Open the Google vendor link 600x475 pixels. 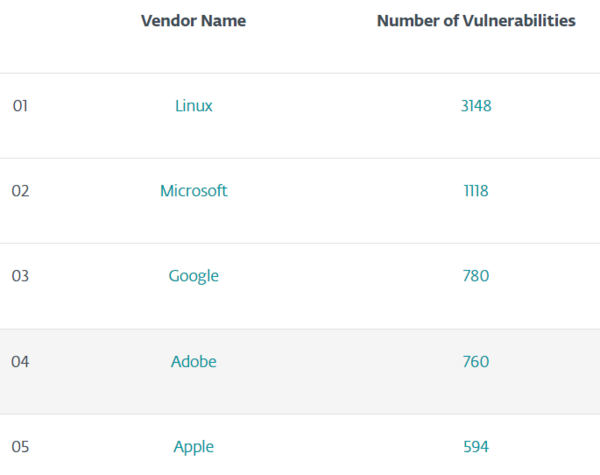coord(194,276)
